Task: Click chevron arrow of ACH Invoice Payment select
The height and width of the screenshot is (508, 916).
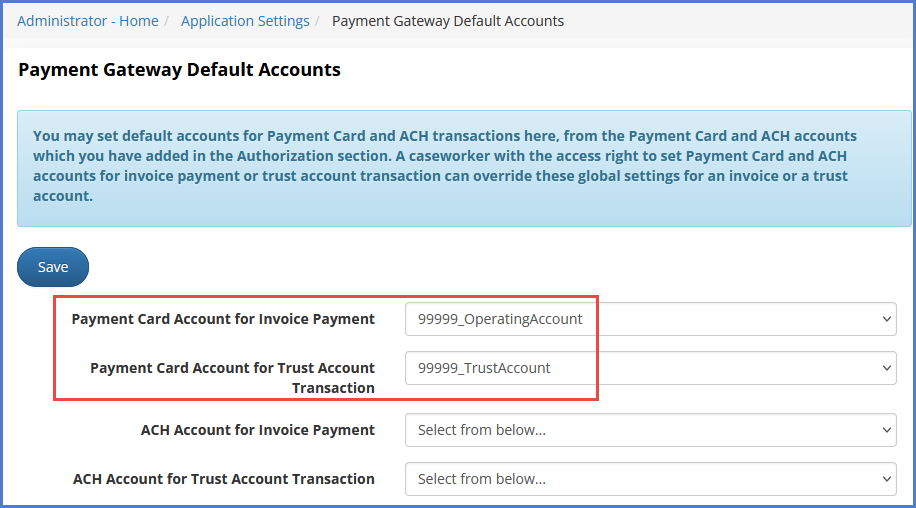Action: pyautogui.click(x=886, y=430)
